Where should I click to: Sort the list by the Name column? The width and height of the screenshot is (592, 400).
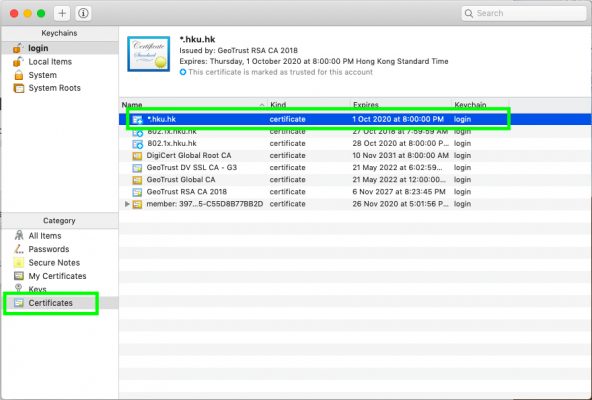pos(193,104)
